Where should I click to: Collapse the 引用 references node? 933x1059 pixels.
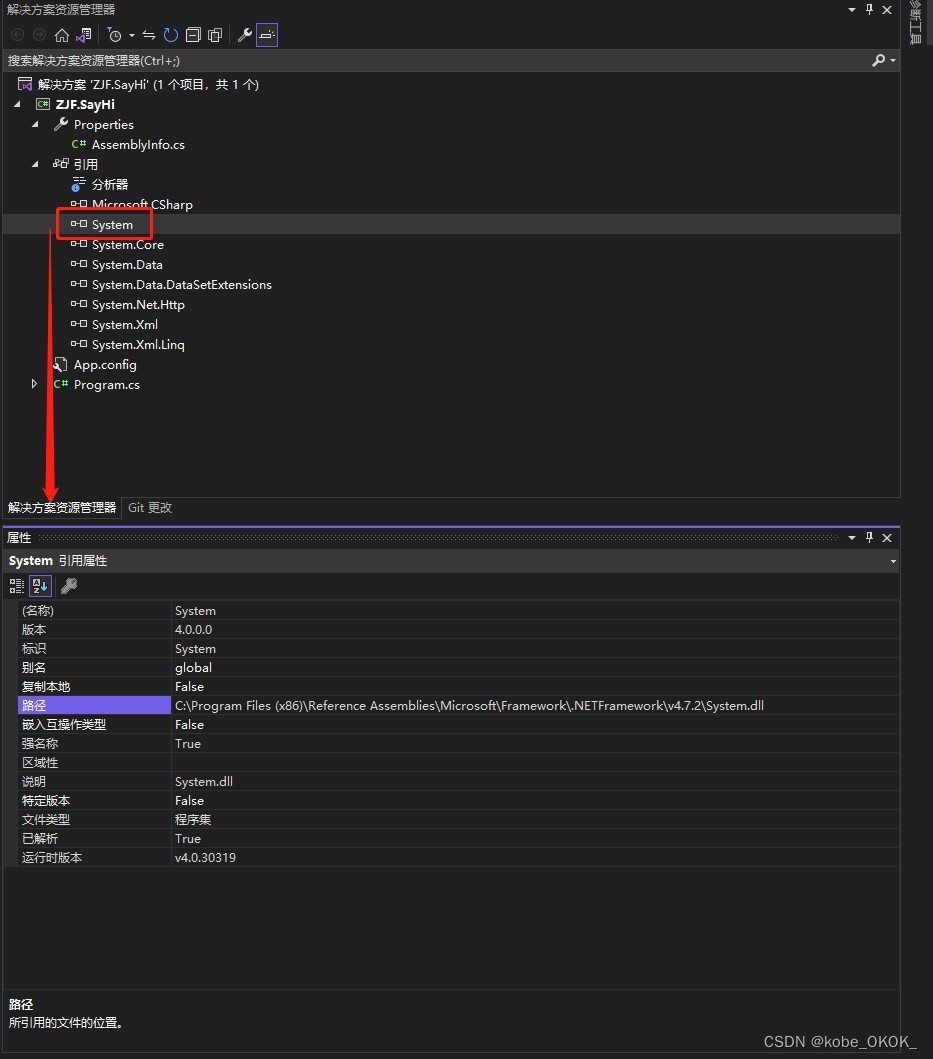[35, 164]
